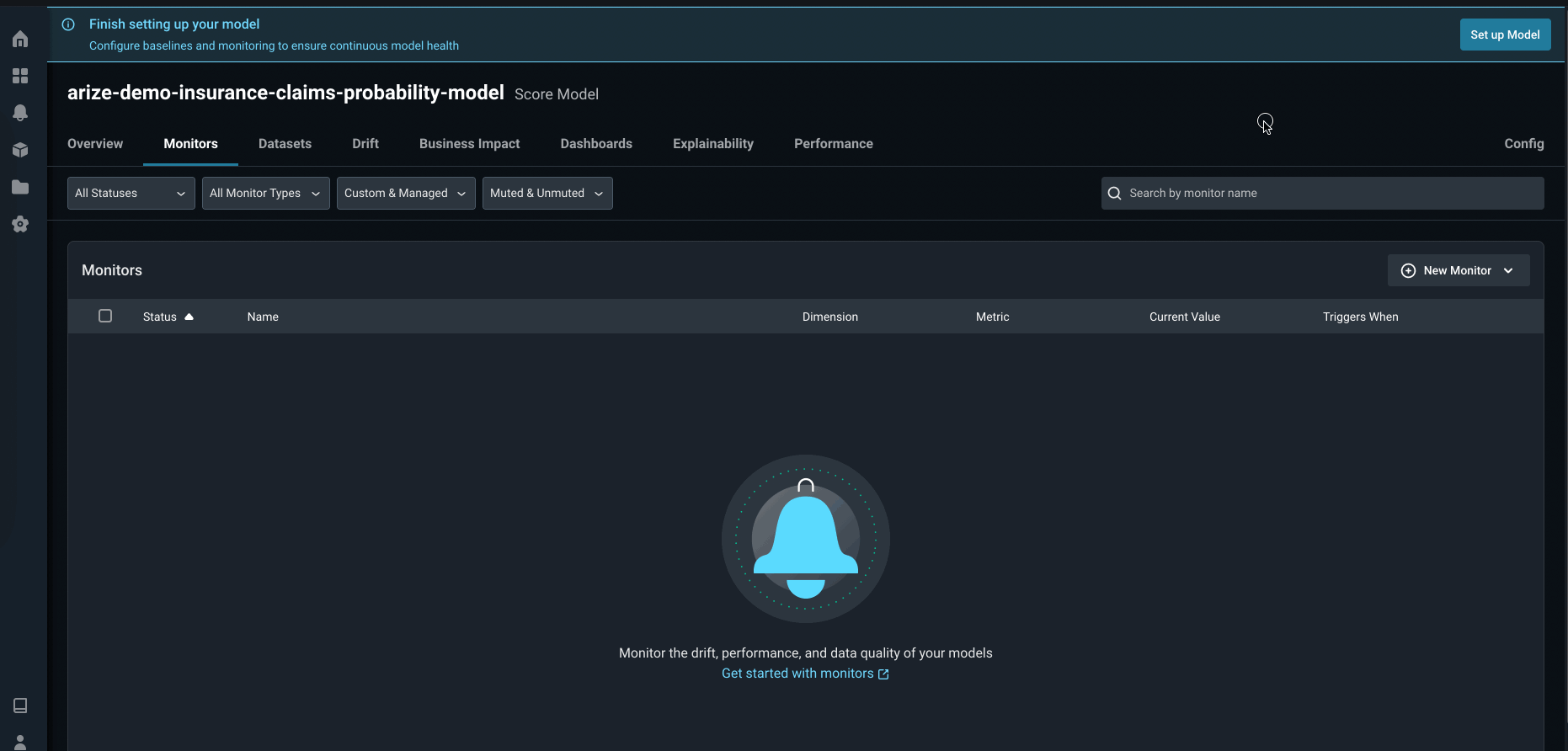Go to the Business Impact tab

[x=470, y=144]
